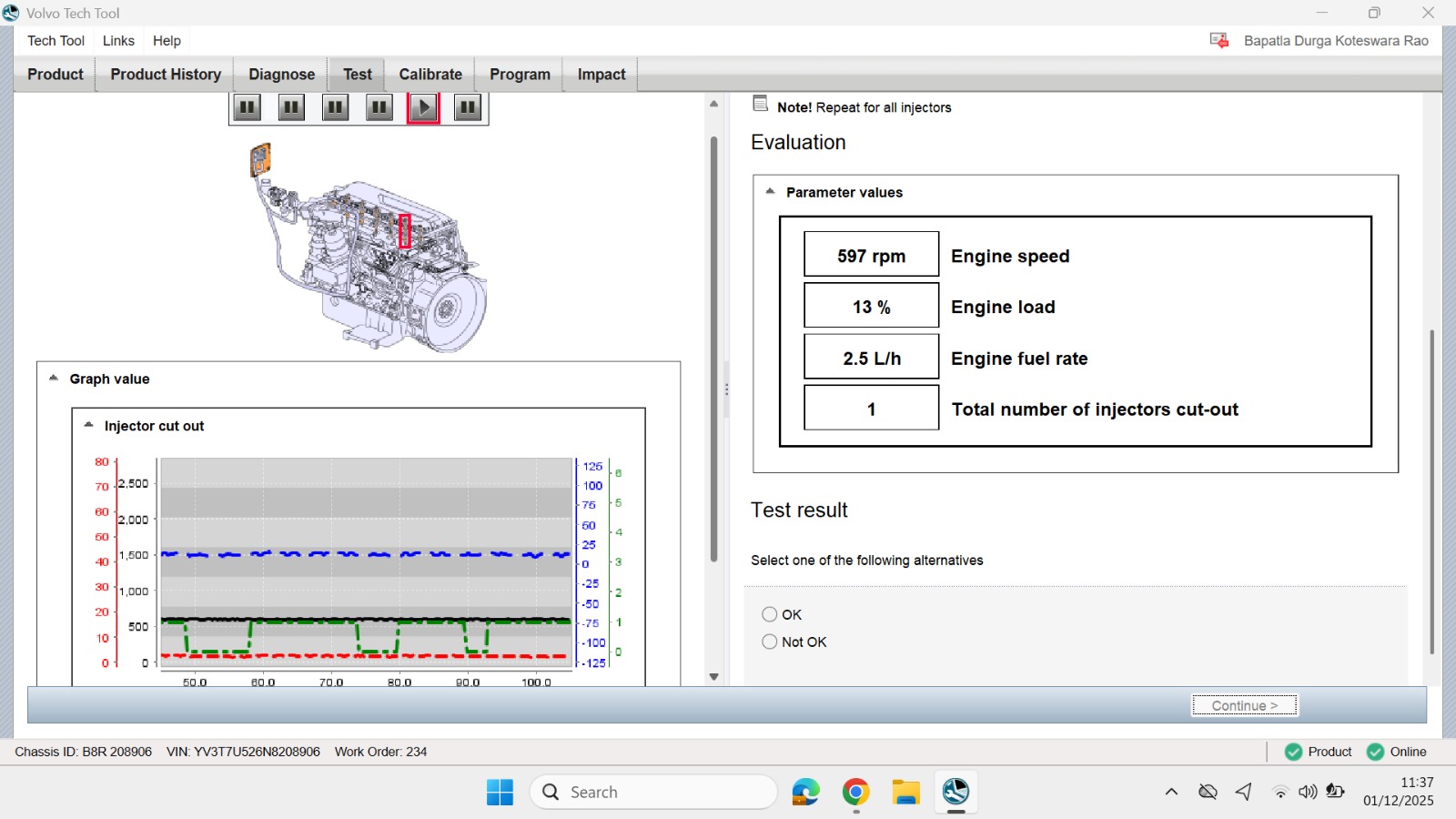The height and width of the screenshot is (819, 1456).
Task: Open Volvo Tech Tool taskbar icon
Action: 955,792
